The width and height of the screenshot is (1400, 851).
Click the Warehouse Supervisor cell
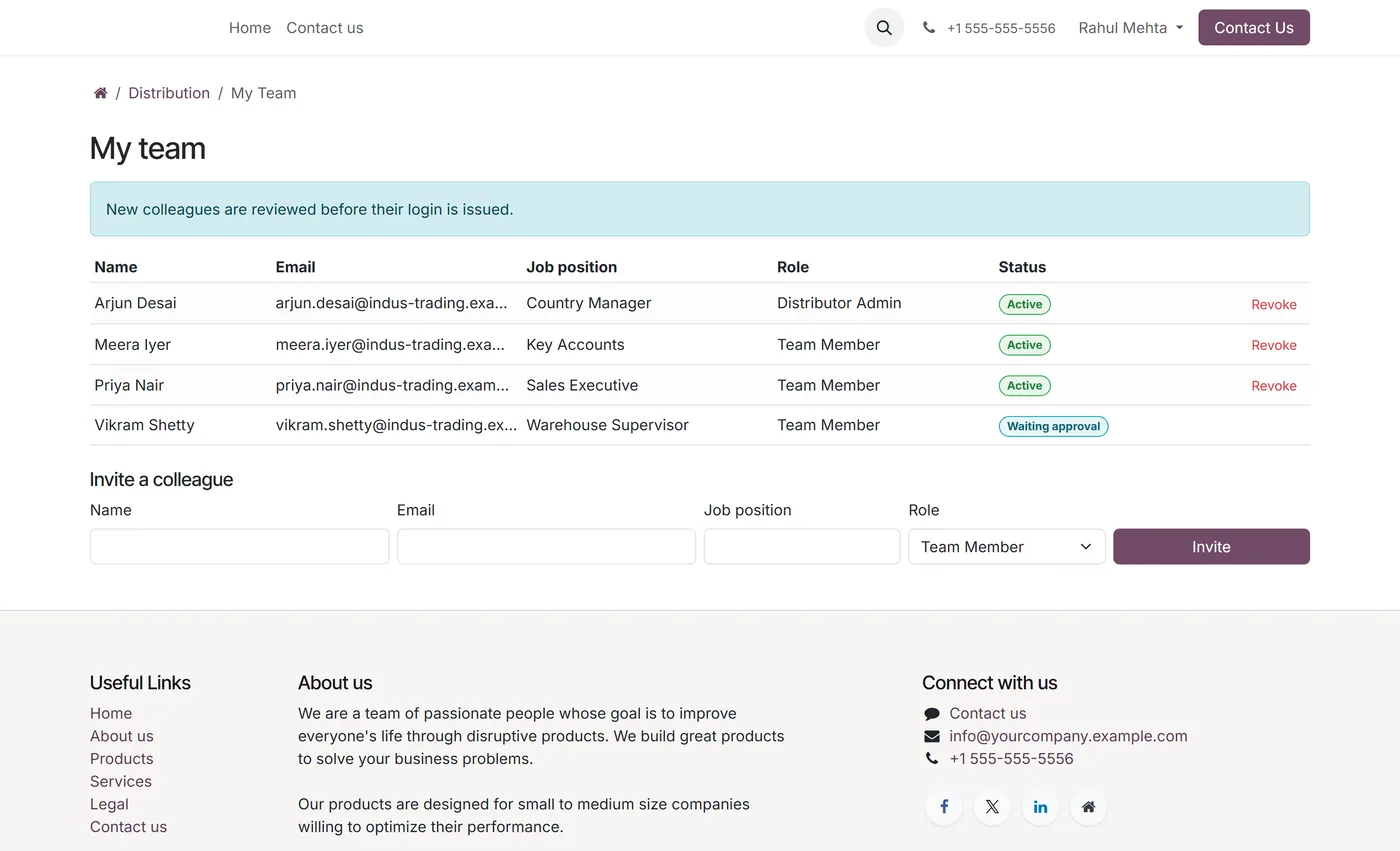coord(607,425)
